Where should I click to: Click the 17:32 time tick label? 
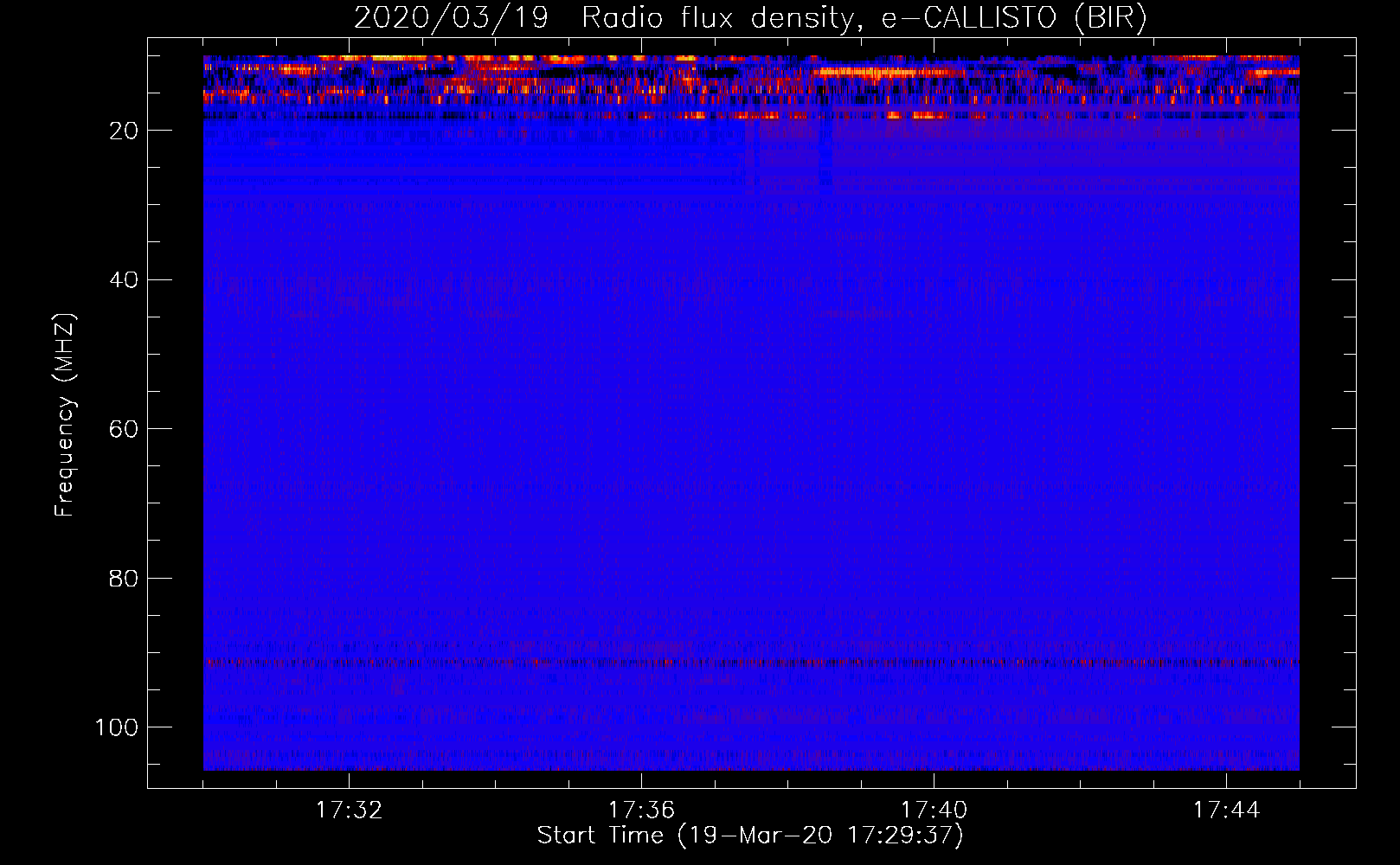[x=349, y=811]
